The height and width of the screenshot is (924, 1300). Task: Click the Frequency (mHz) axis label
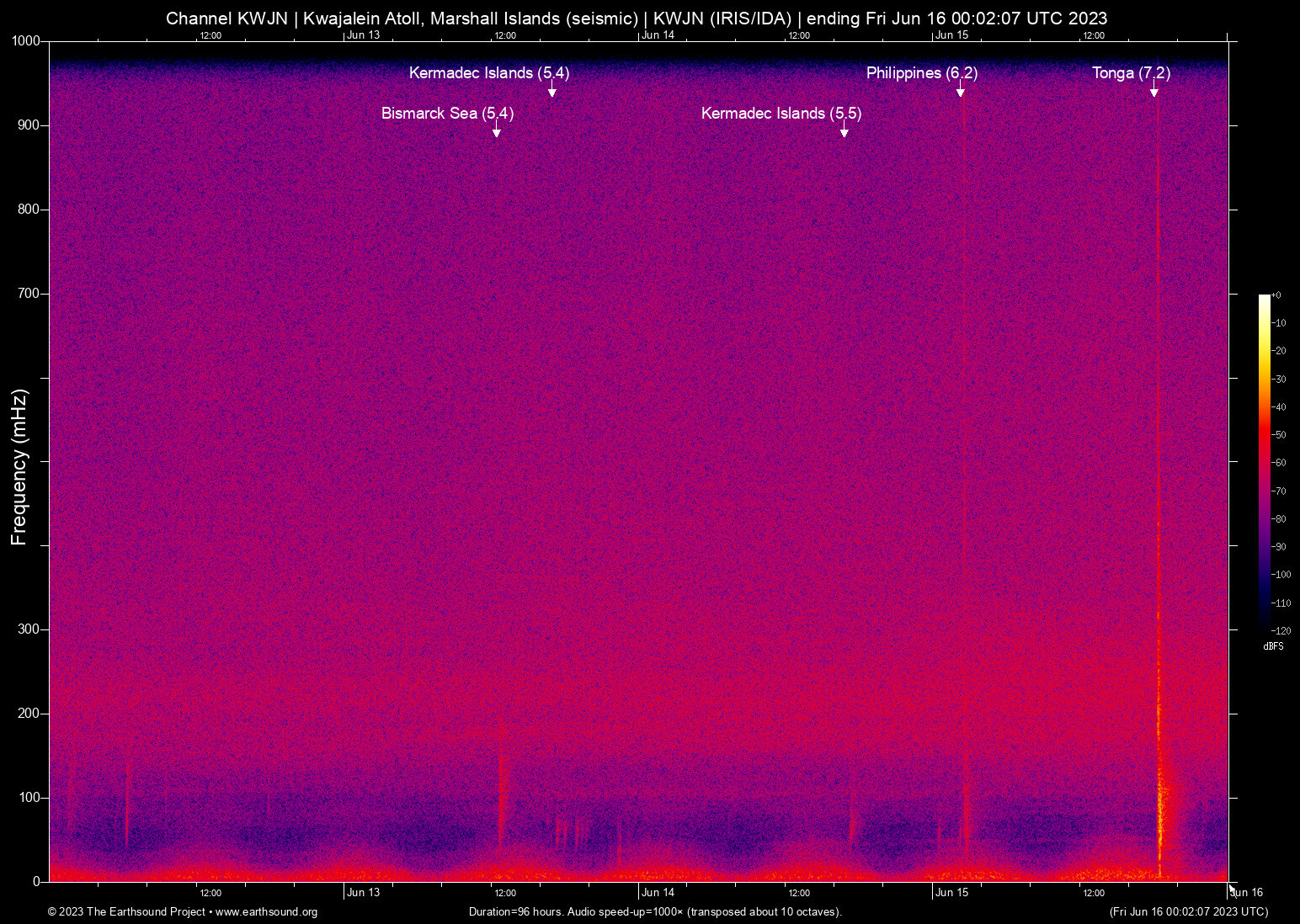tap(19, 467)
